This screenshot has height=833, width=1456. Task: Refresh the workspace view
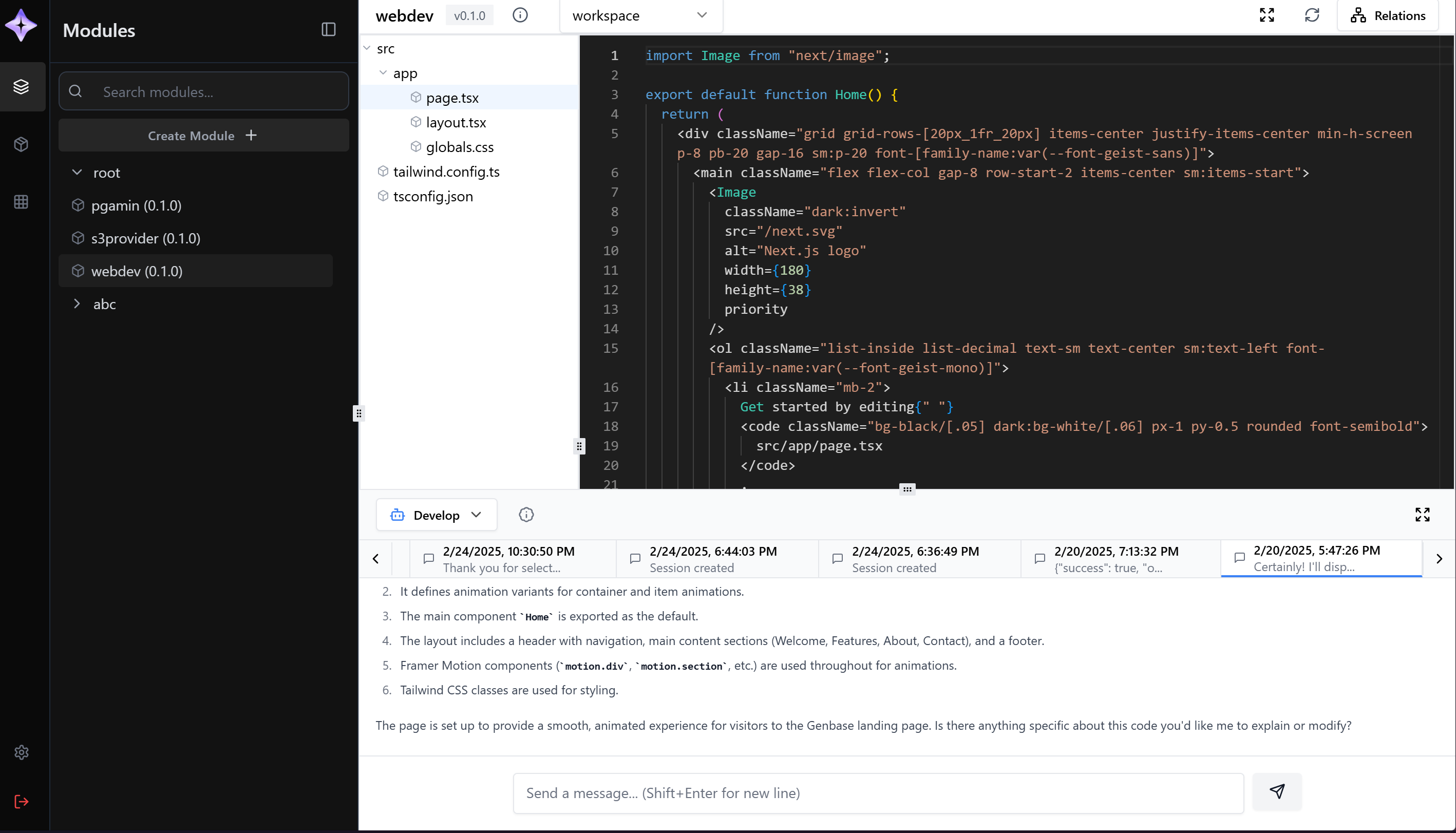click(1312, 15)
